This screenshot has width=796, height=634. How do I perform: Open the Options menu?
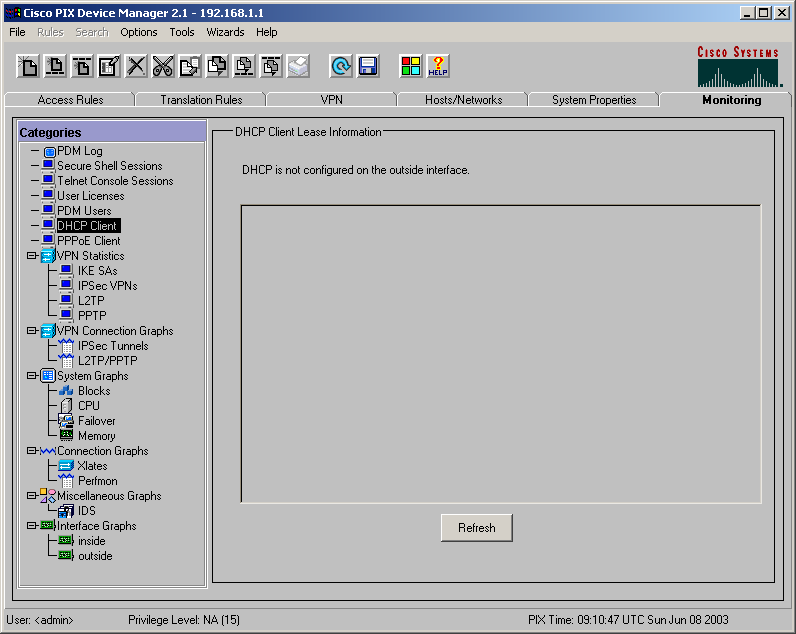139,32
